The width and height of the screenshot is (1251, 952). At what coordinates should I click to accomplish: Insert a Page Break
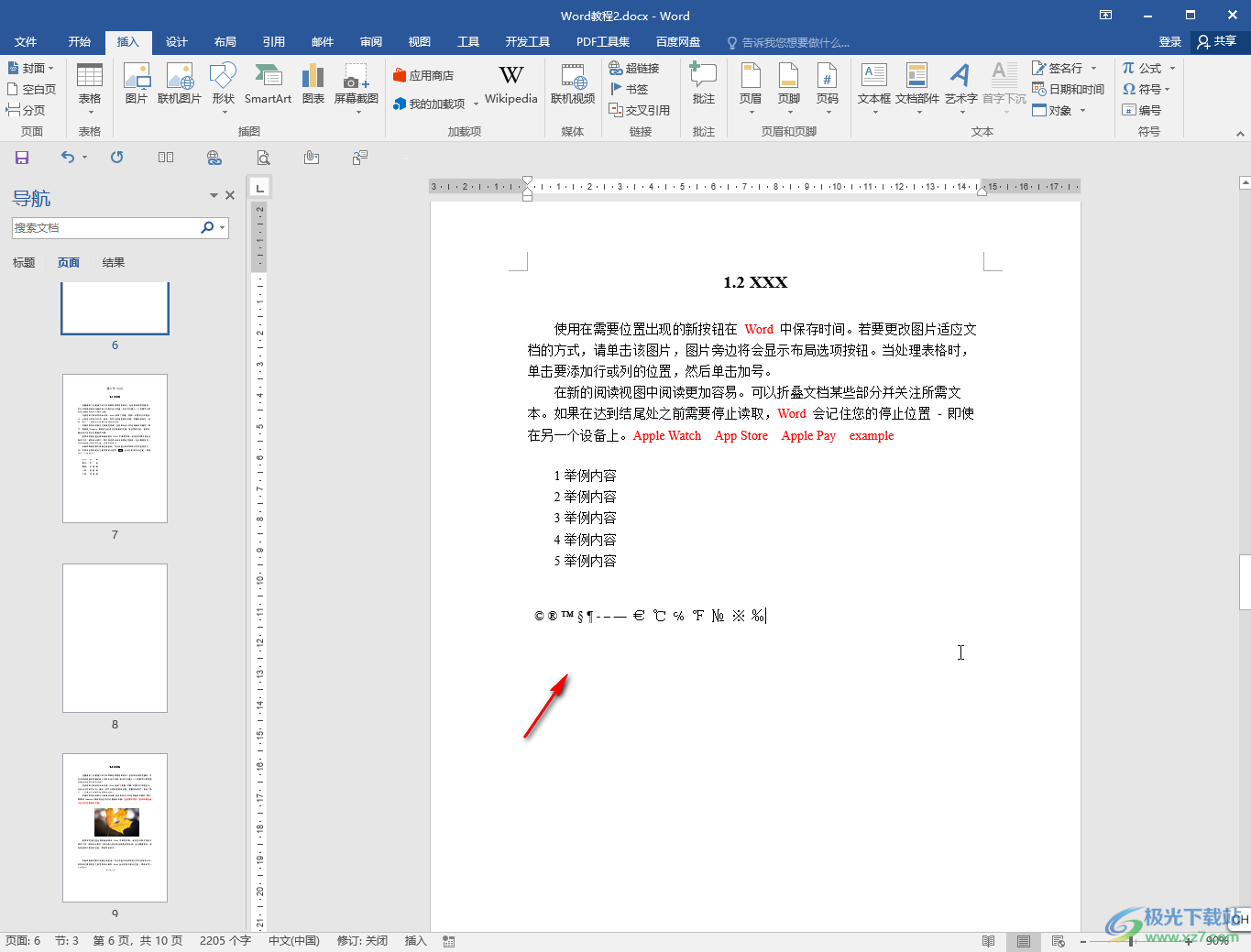point(26,110)
